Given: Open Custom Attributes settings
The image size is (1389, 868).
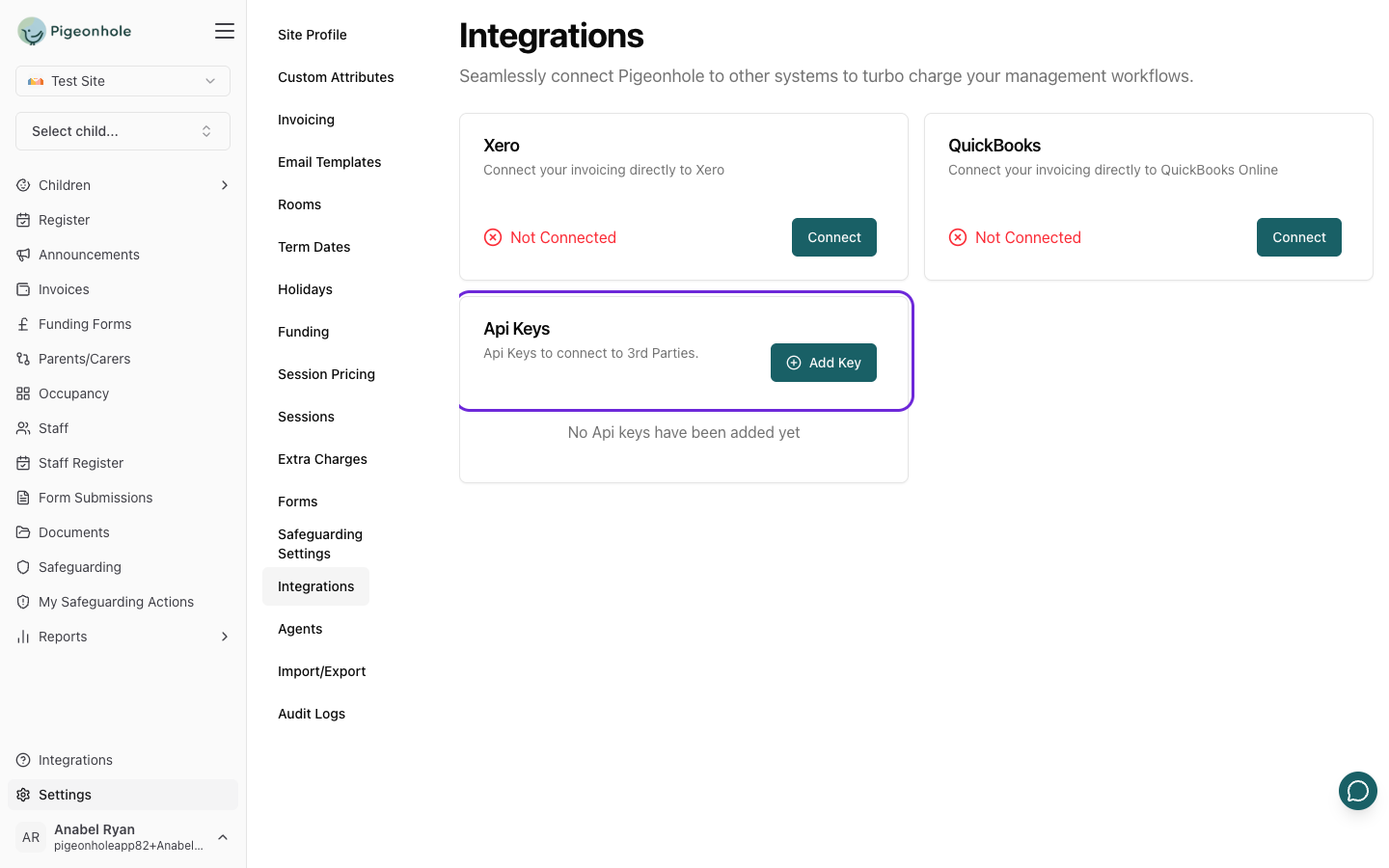Looking at the screenshot, I should tap(336, 77).
